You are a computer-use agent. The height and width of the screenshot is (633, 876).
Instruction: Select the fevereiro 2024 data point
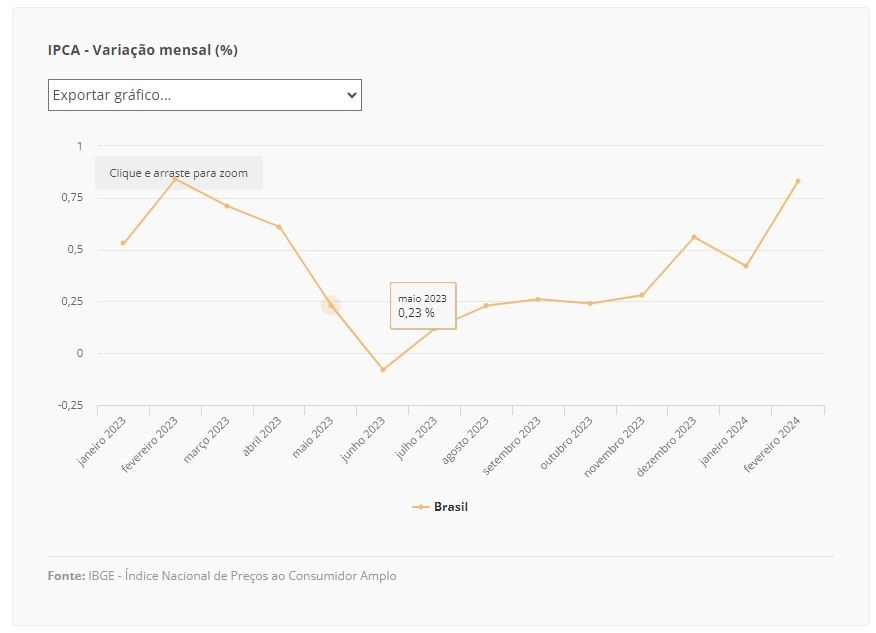click(x=798, y=181)
